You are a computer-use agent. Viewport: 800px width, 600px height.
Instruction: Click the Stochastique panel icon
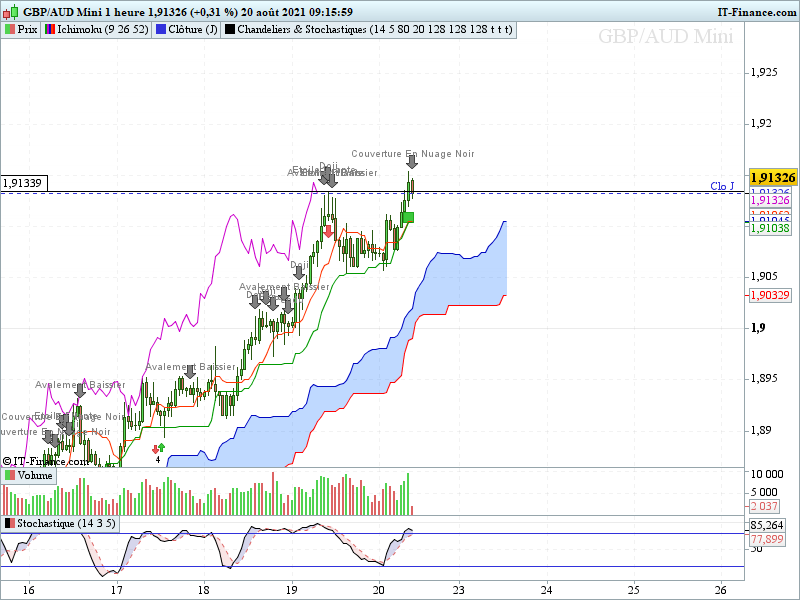[x=10, y=523]
